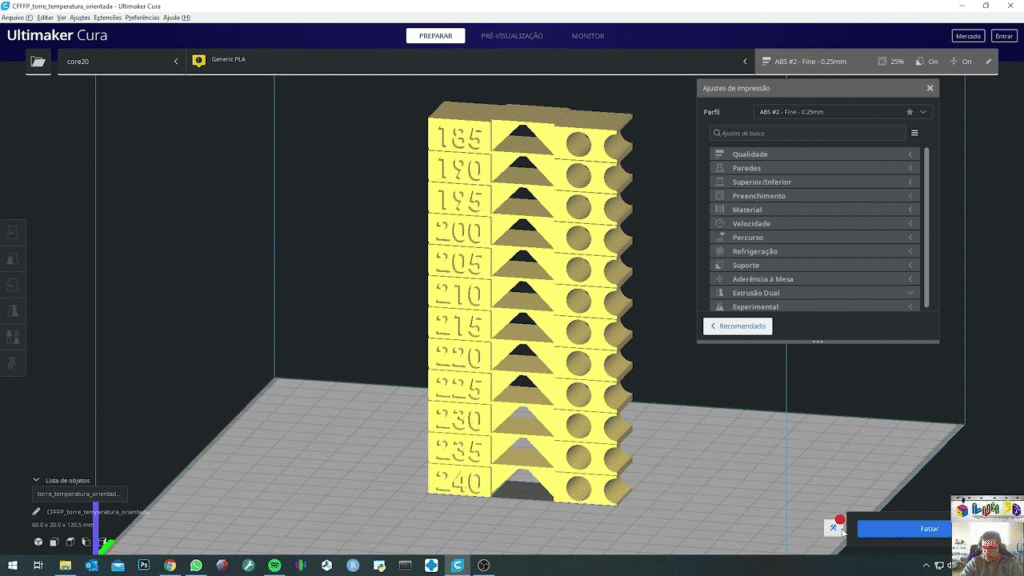Click the settings search input field

808,133
